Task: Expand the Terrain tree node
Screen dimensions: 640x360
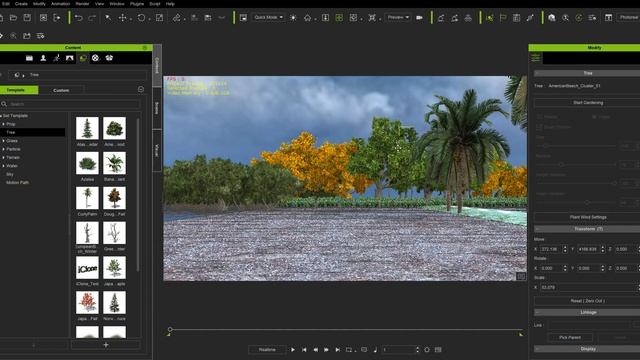Action: tap(4, 158)
